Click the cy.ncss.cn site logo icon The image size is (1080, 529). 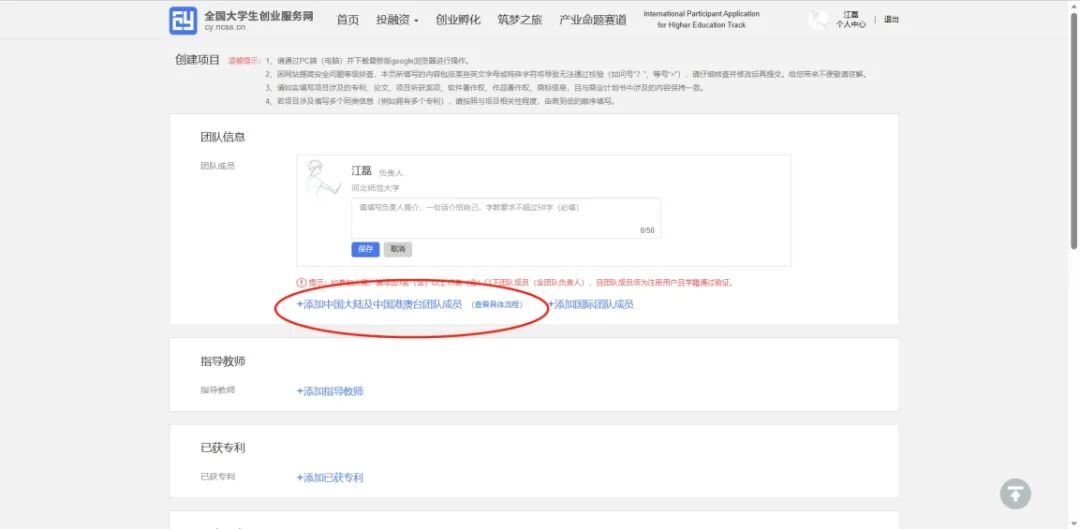183,21
